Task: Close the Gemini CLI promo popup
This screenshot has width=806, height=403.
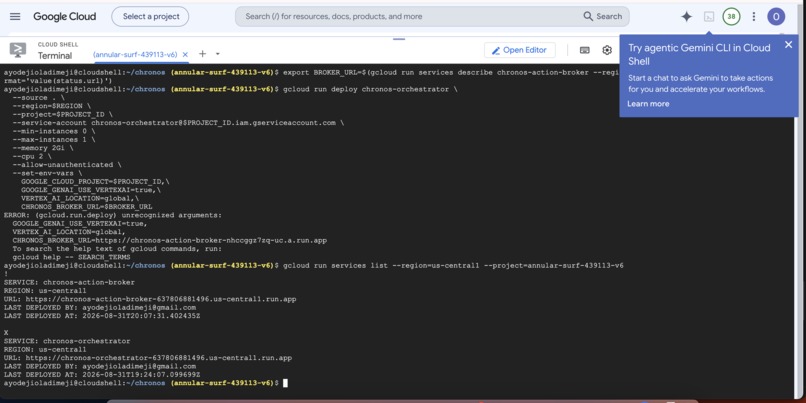Action: tap(789, 45)
